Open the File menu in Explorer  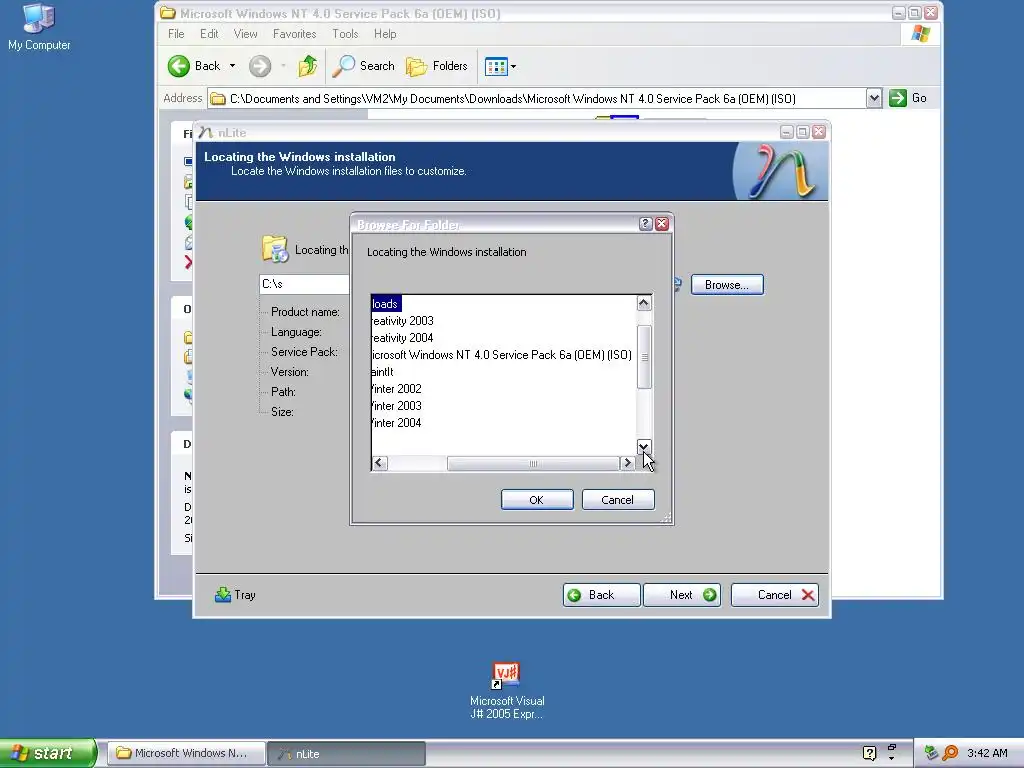point(176,34)
